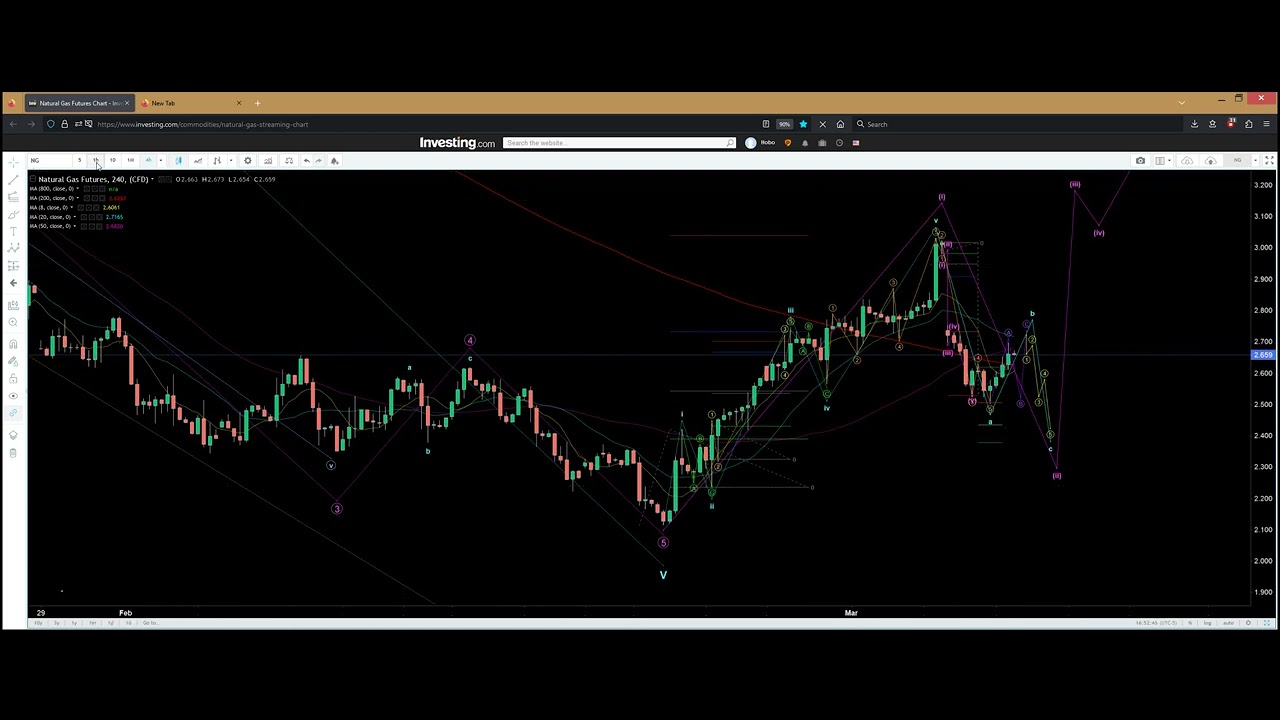This screenshot has height=720, width=1280.
Task: Open the browser downloads icon
Action: pyautogui.click(x=1194, y=124)
